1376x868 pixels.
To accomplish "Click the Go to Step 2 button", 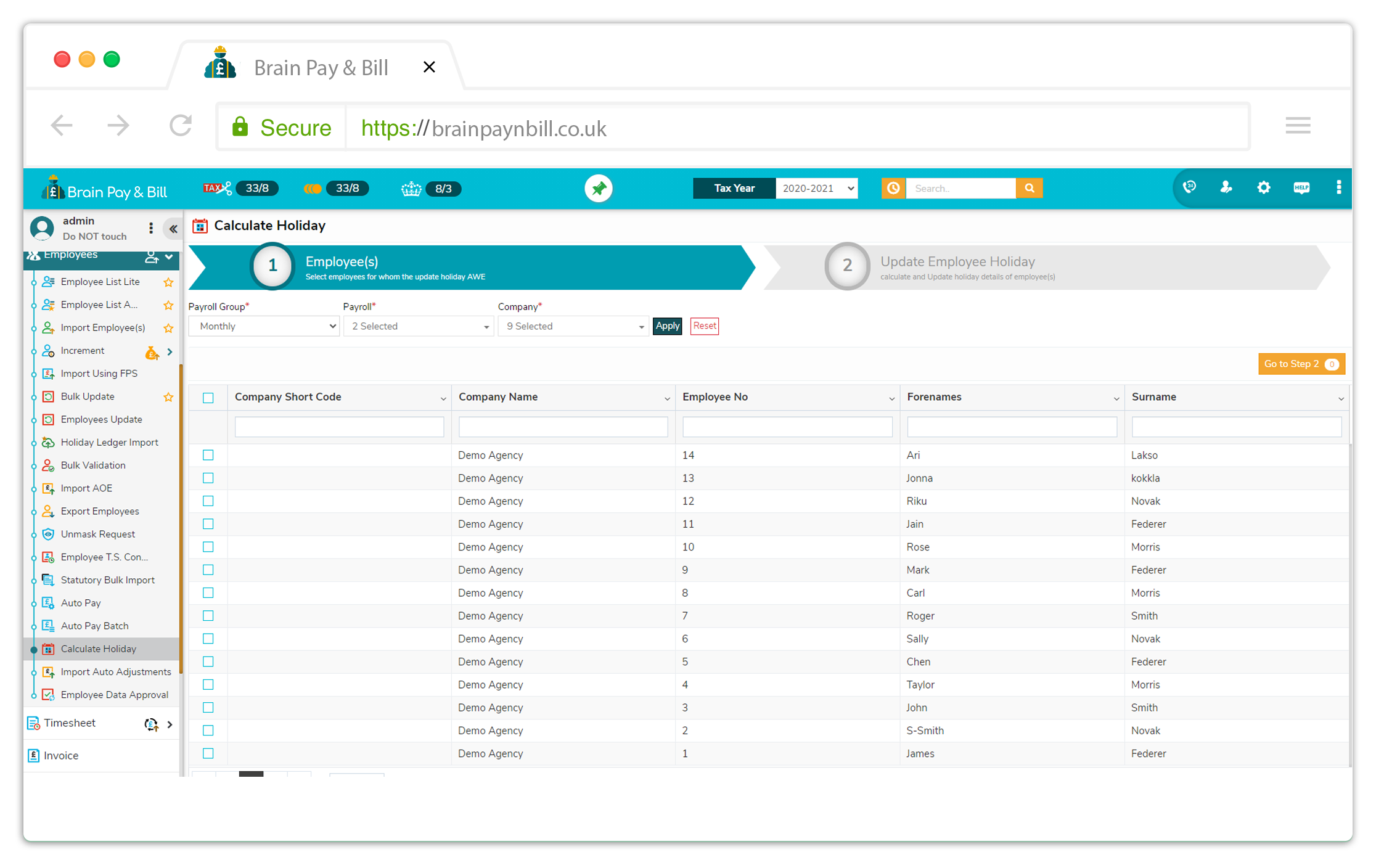I will [x=1301, y=364].
